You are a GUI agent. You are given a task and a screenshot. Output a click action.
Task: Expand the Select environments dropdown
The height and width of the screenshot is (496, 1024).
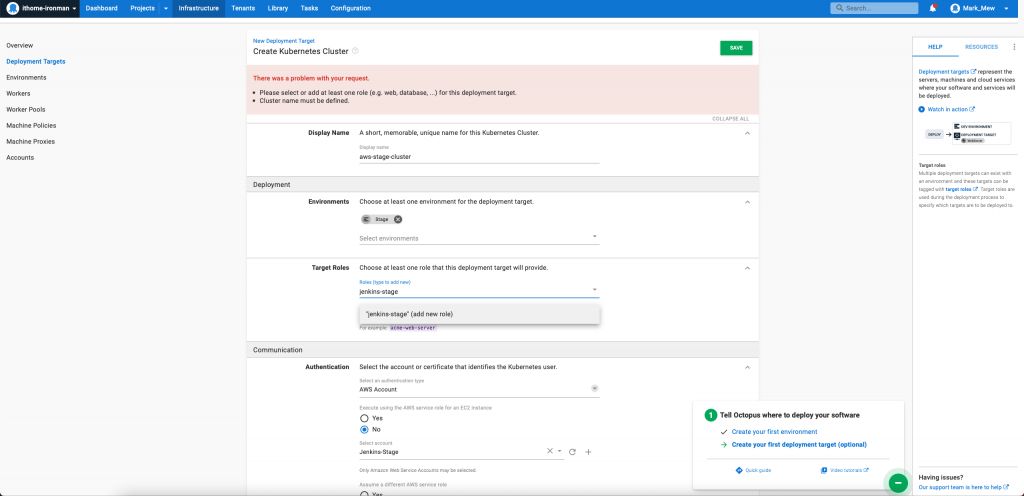[594, 238]
